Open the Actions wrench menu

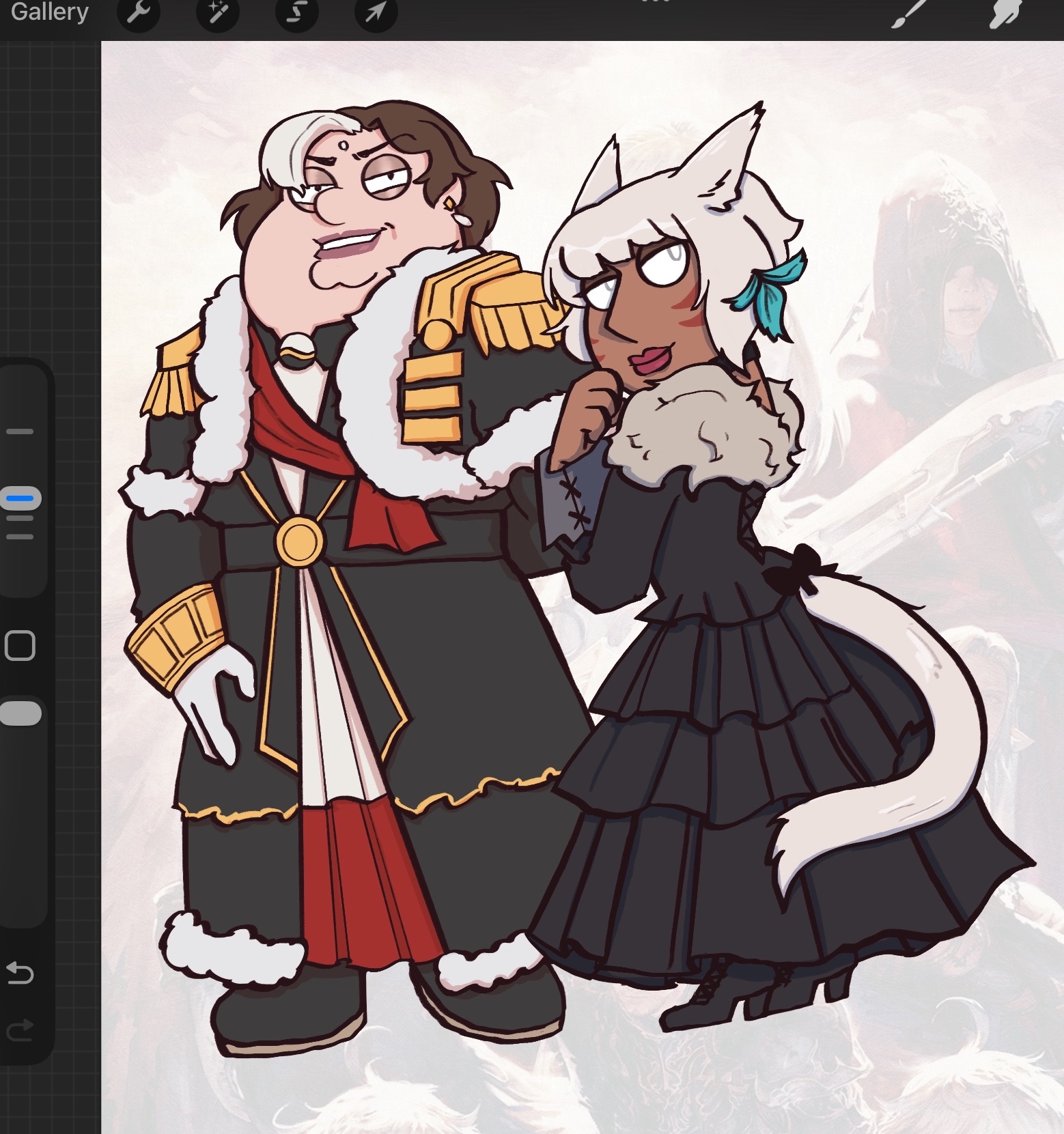138,12
